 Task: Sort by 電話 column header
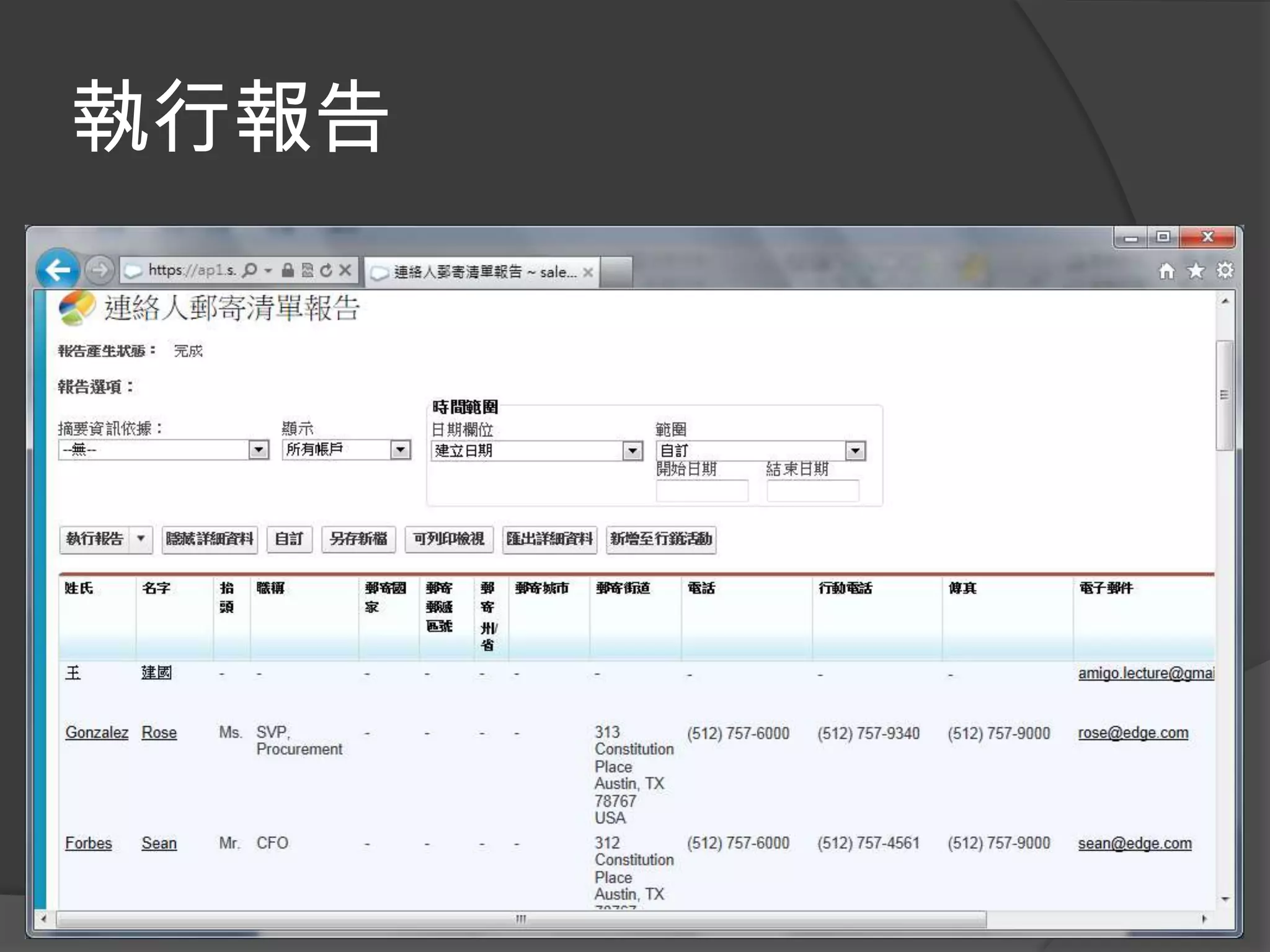tap(701, 588)
